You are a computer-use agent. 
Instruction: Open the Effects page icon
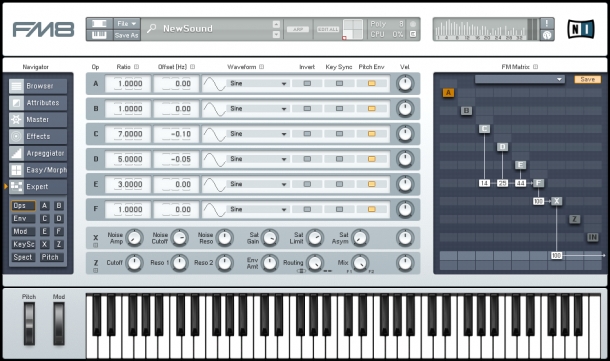pos(16,136)
